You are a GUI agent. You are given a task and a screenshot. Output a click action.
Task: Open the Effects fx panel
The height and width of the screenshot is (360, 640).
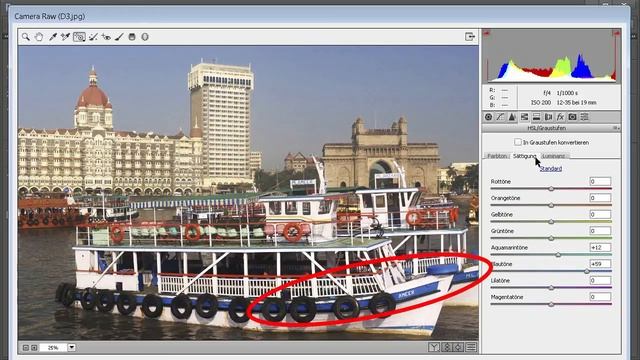pyautogui.click(x=560, y=117)
